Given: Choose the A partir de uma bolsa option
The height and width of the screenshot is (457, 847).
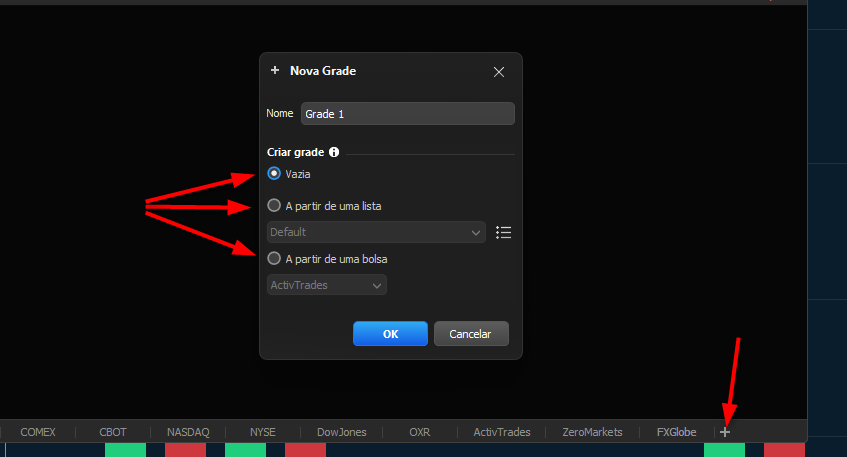Looking at the screenshot, I should [x=274, y=258].
